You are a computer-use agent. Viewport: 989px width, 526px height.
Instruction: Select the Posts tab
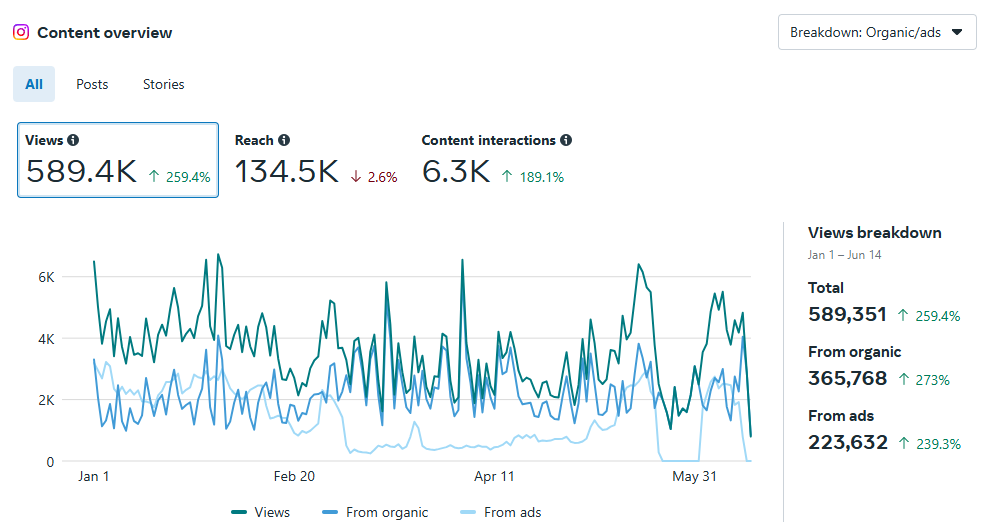click(92, 85)
